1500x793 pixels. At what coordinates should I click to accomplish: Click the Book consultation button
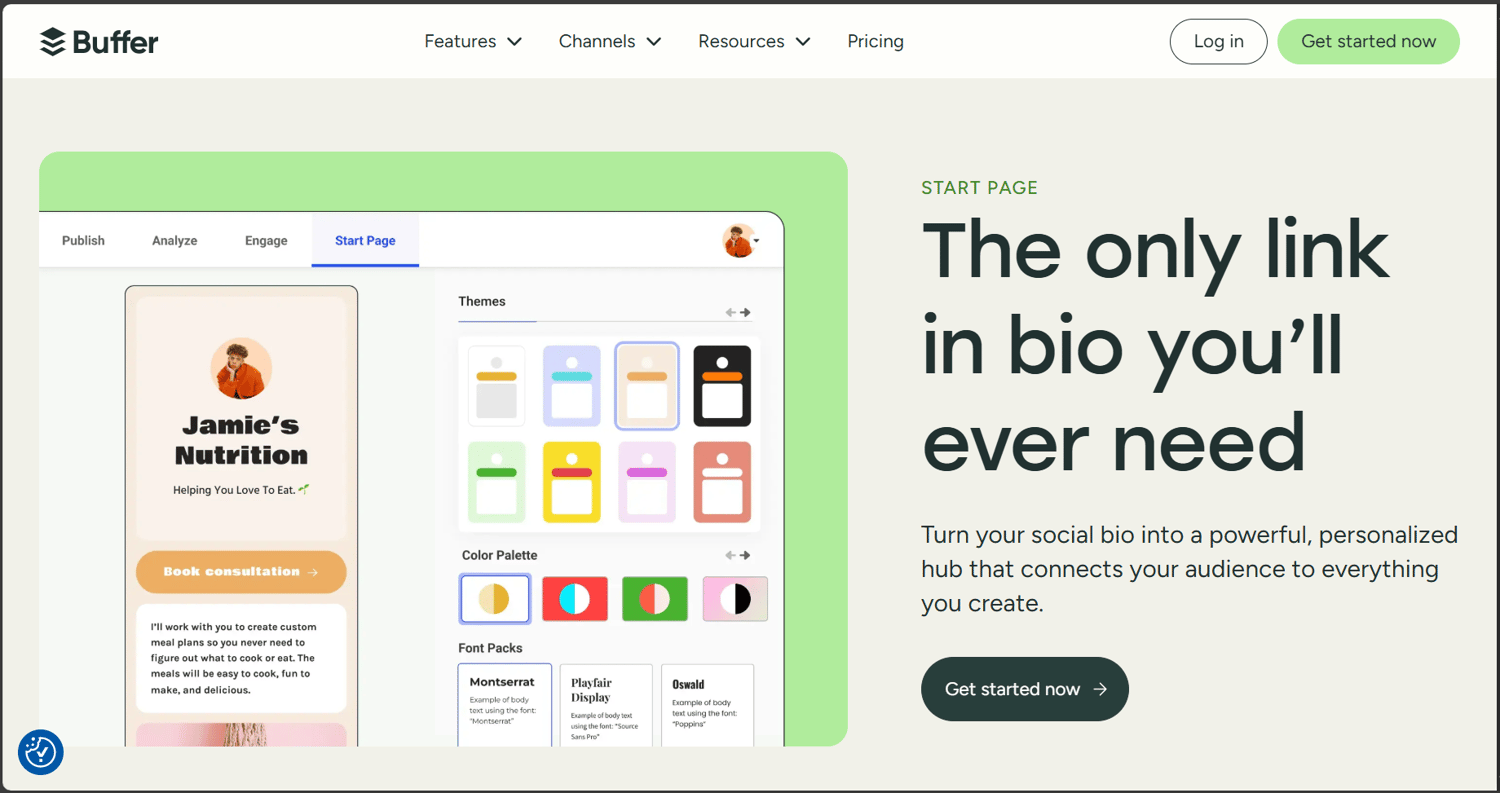pos(241,571)
